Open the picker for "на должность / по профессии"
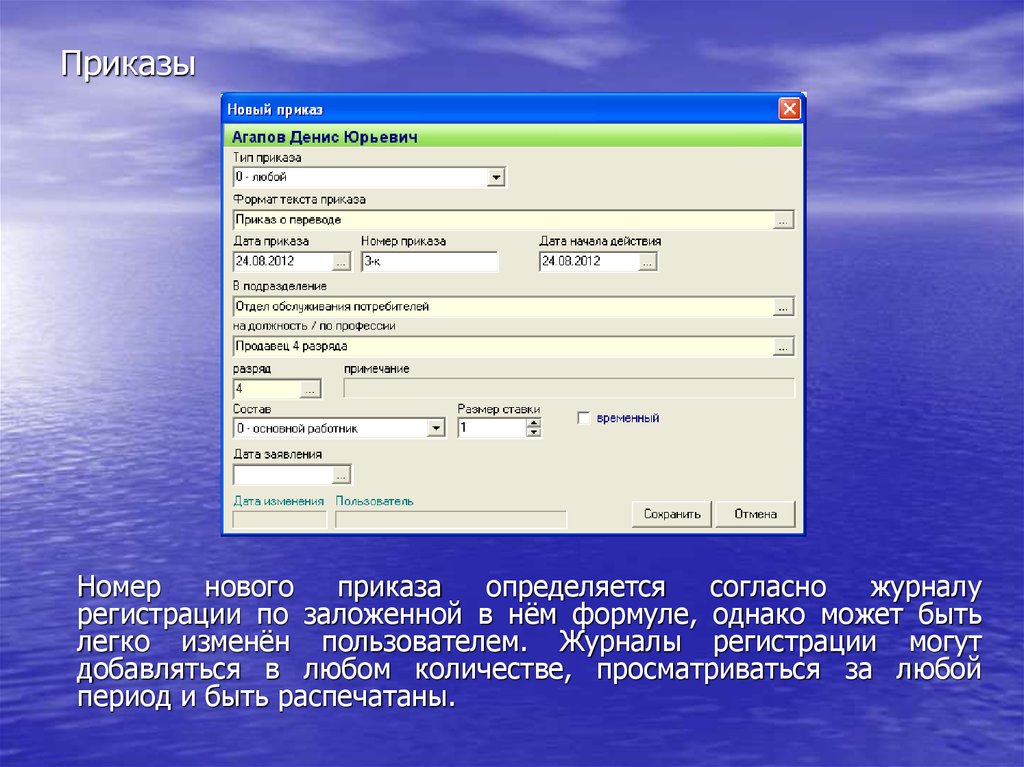The height and width of the screenshot is (767, 1024). pos(782,346)
